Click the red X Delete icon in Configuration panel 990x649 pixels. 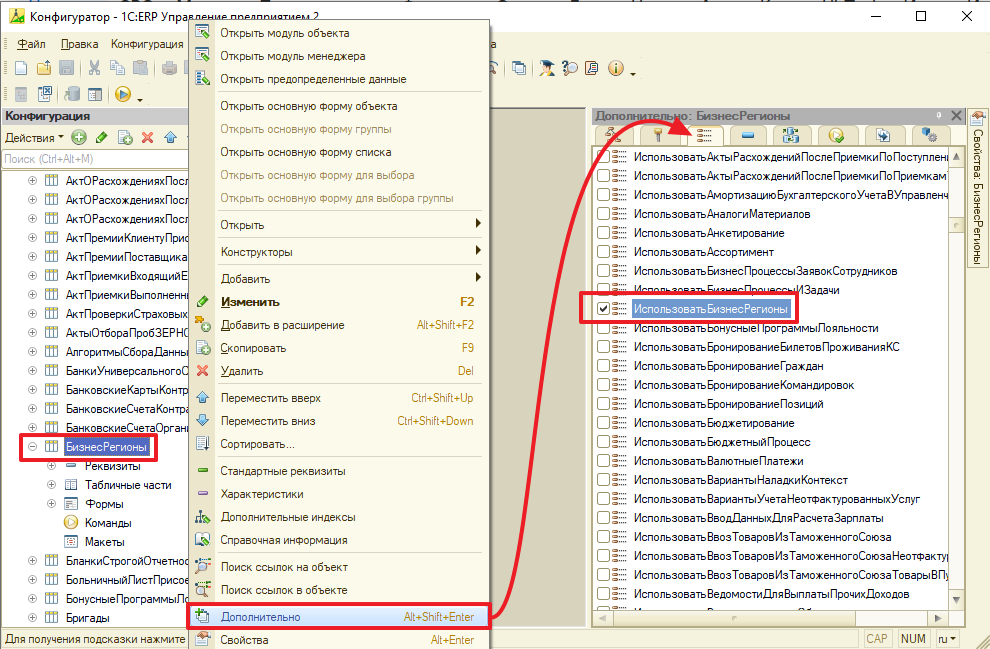[148, 137]
